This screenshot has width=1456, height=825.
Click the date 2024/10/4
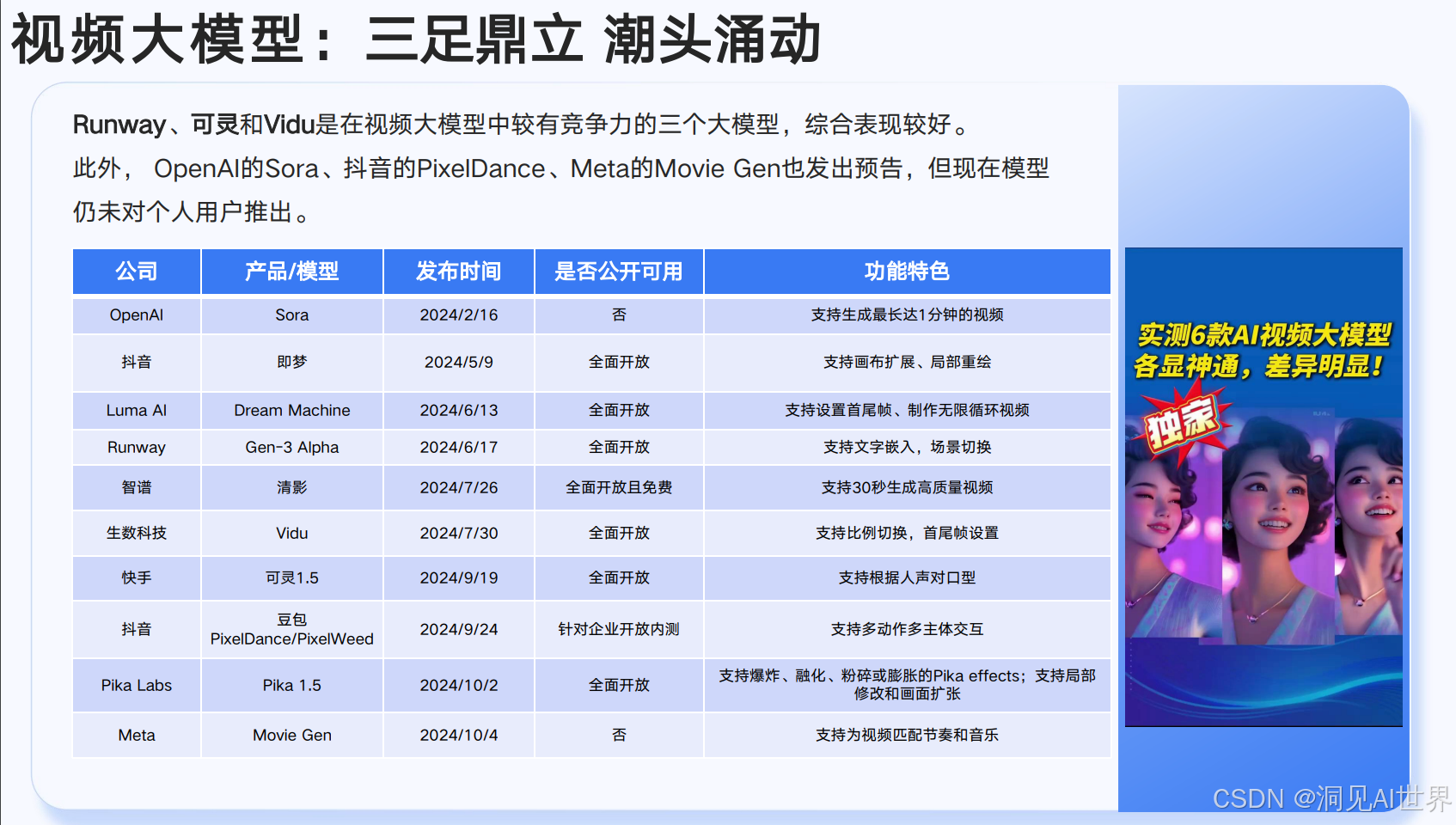coord(459,736)
